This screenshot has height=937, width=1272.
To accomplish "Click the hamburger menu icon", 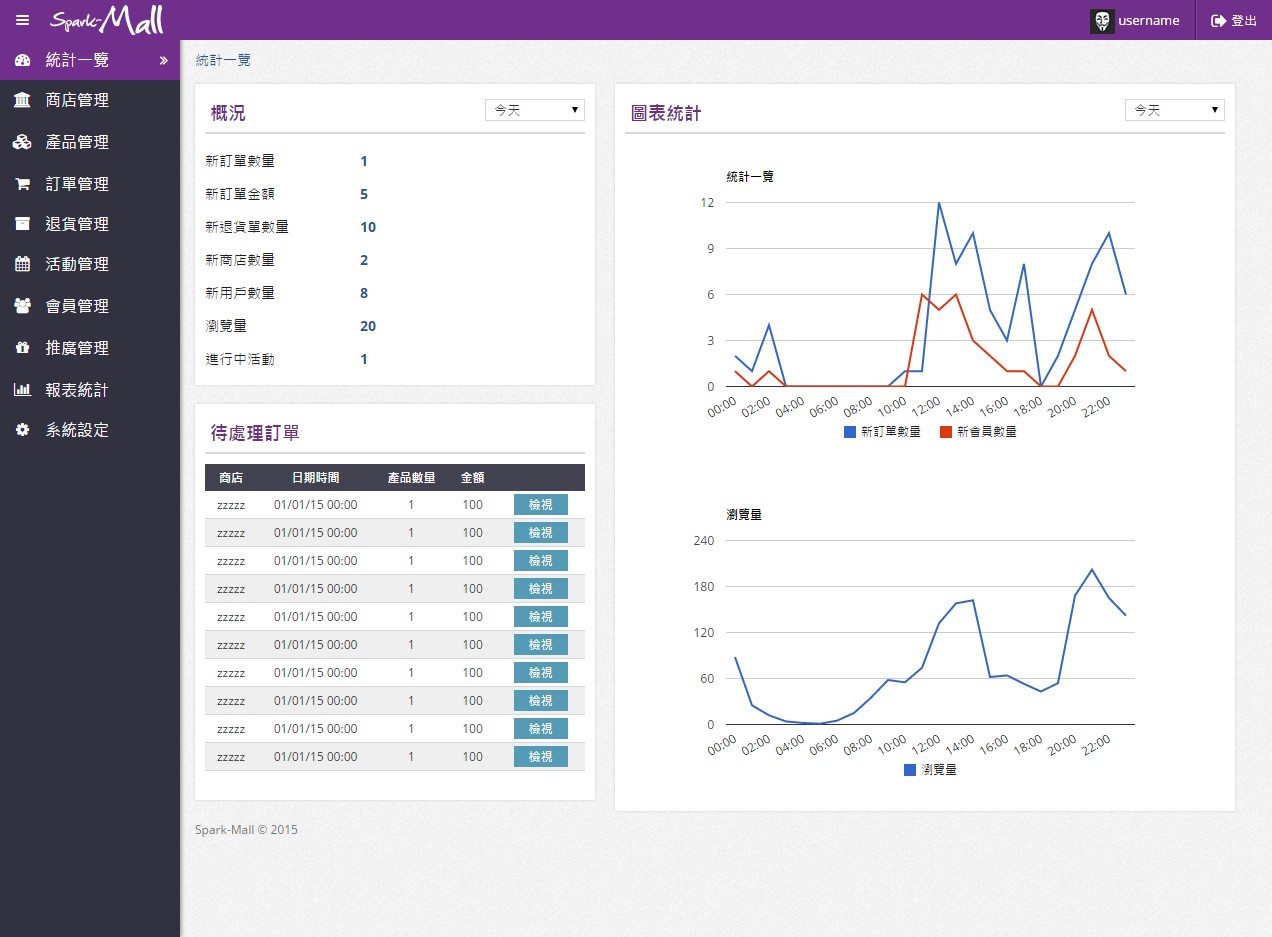I will point(22,20).
